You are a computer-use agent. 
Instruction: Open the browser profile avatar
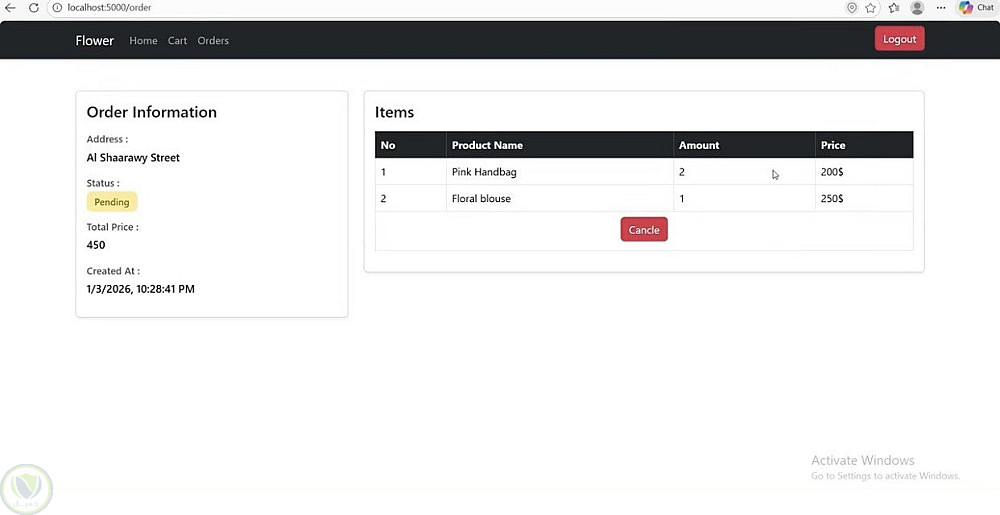(x=917, y=8)
